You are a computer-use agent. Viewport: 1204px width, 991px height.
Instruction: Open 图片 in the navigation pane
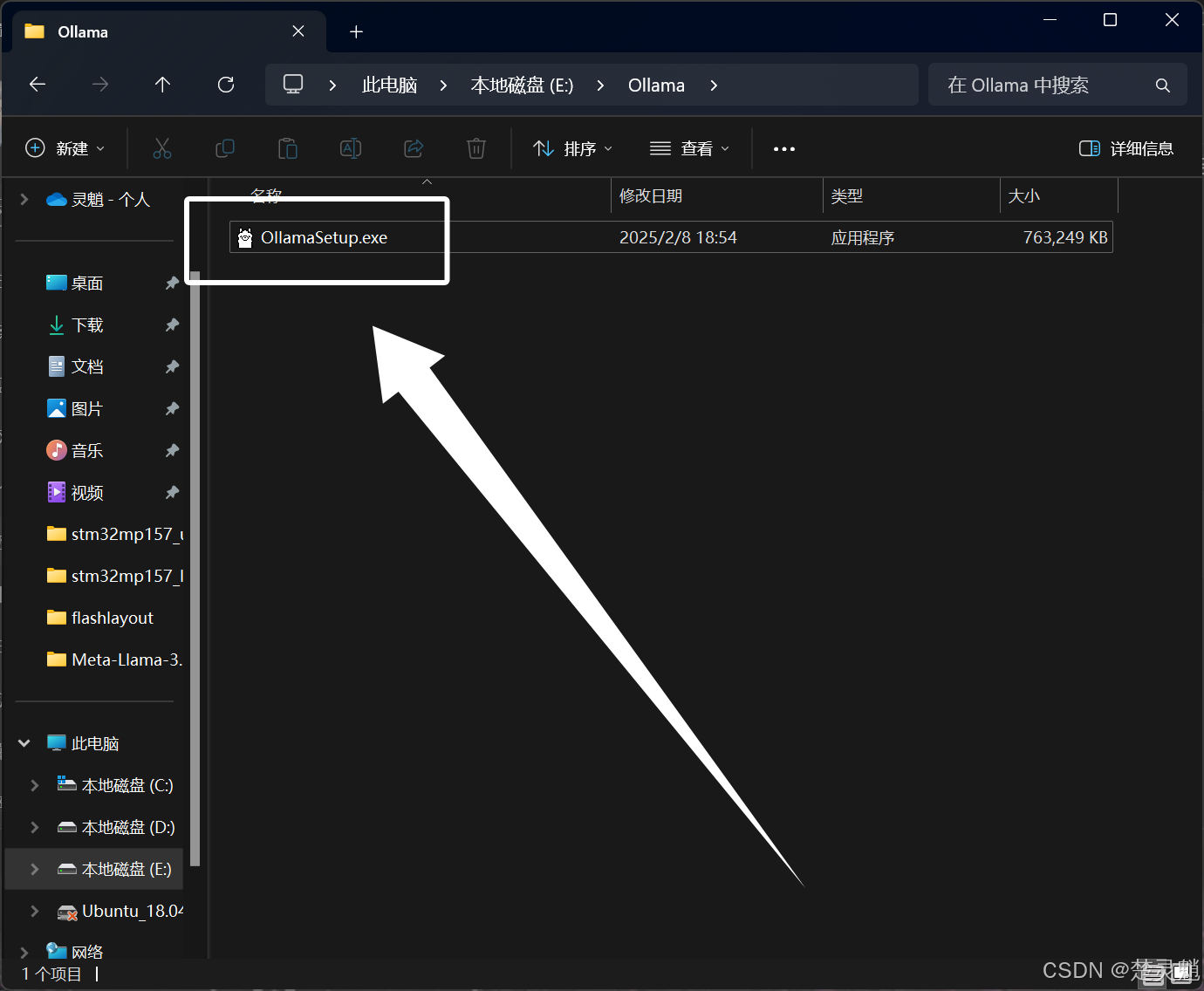87,409
